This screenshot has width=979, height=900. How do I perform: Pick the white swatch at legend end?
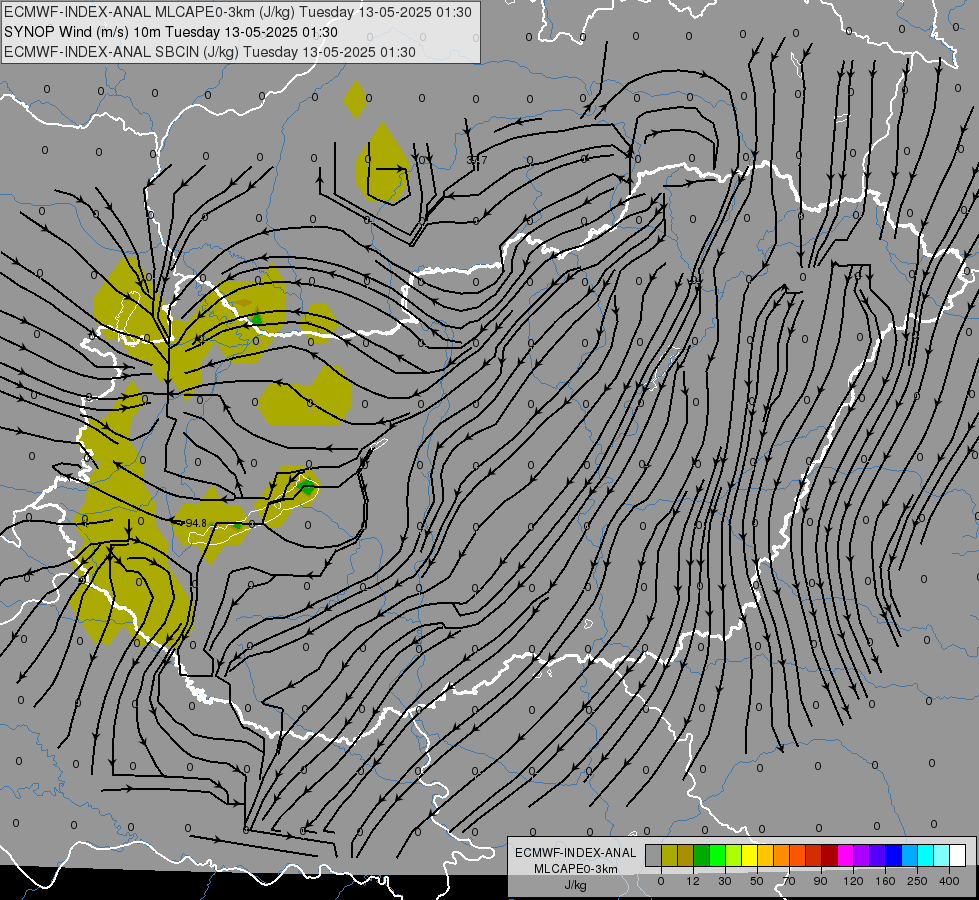coord(957,855)
